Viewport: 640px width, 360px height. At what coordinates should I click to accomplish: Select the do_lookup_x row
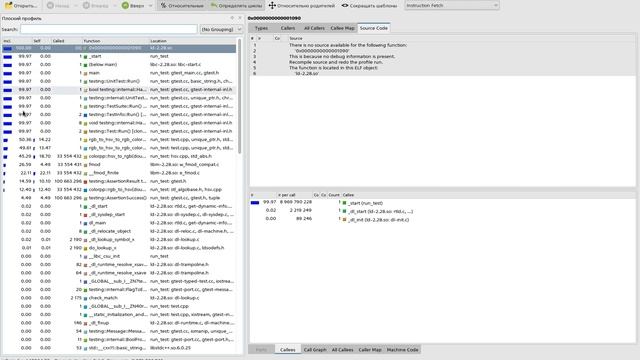(119, 248)
